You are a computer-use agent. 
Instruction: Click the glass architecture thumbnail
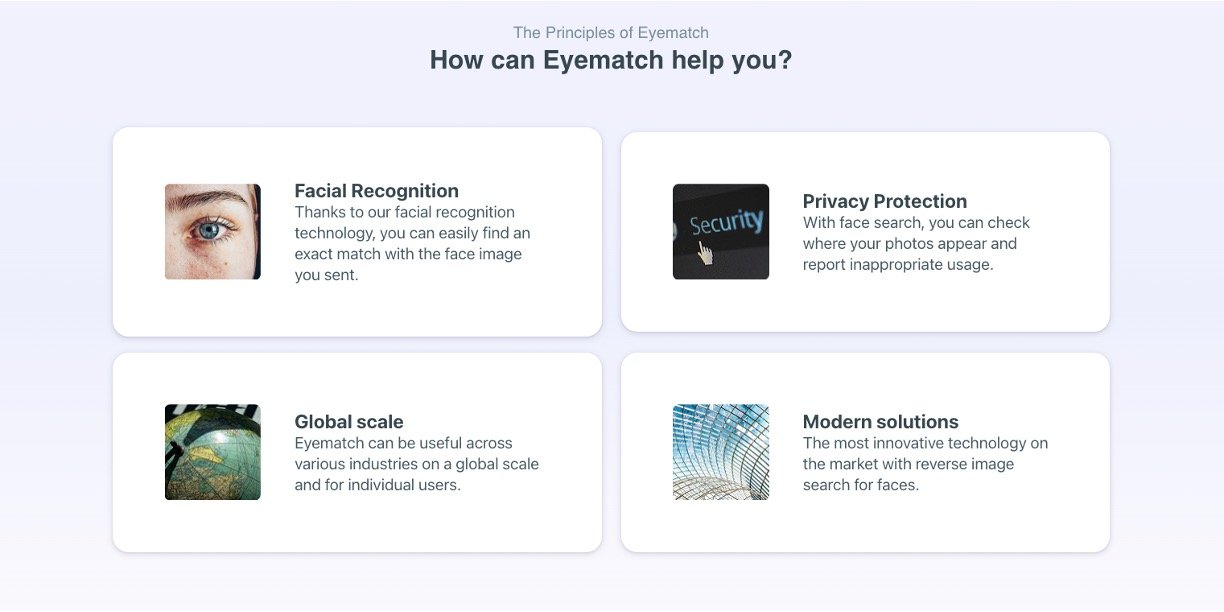tap(720, 452)
